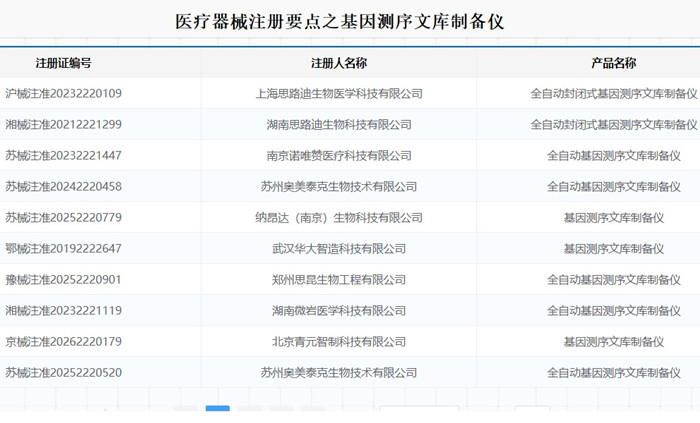Select registration number 湘械注准20212221299
Image resolution: width=700 pixels, height=423 pixels.
coord(63,124)
